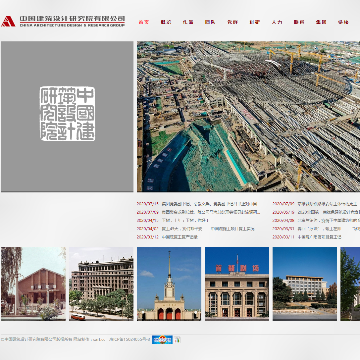
Task: Click the red A company logo
Action: (x=8, y=21)
